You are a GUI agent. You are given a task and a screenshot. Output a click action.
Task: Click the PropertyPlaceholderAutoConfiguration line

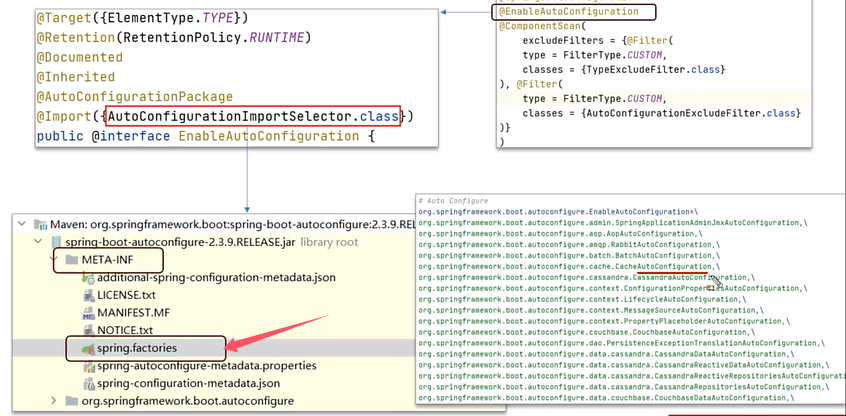604,321
